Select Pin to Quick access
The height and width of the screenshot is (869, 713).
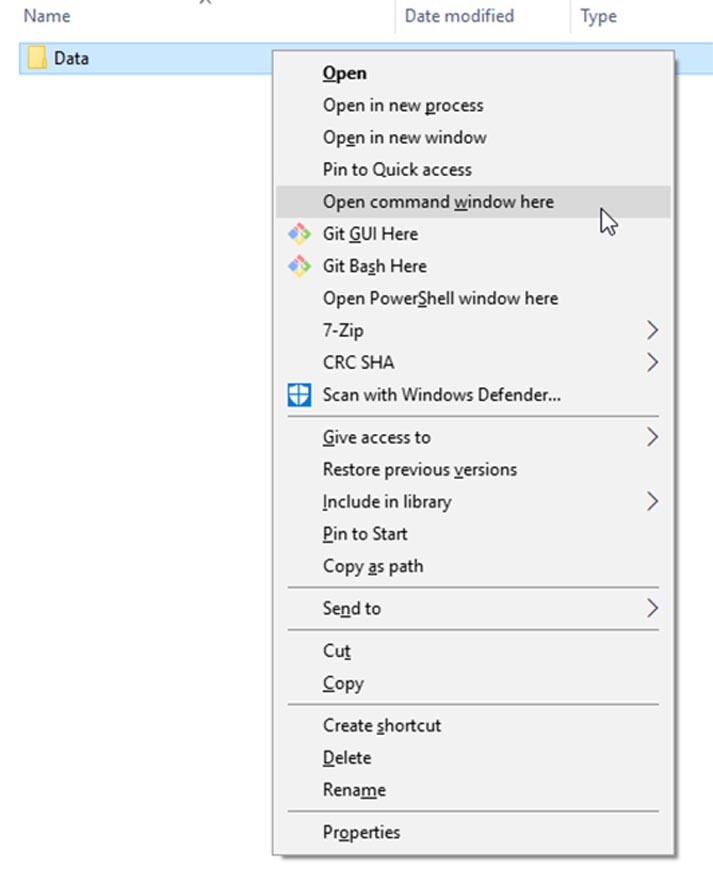[397, 170]
